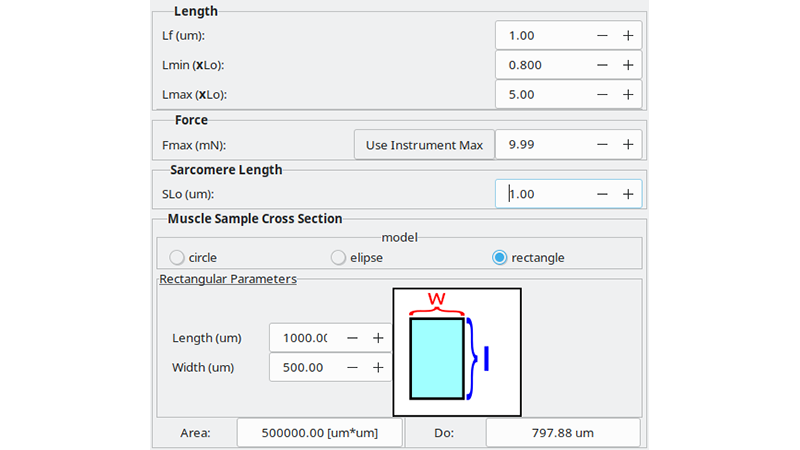Increase rectangular Length (um) with plus
Image resolution: width=800 pixels, height=450 pixels.
click(x=378, y=338)
